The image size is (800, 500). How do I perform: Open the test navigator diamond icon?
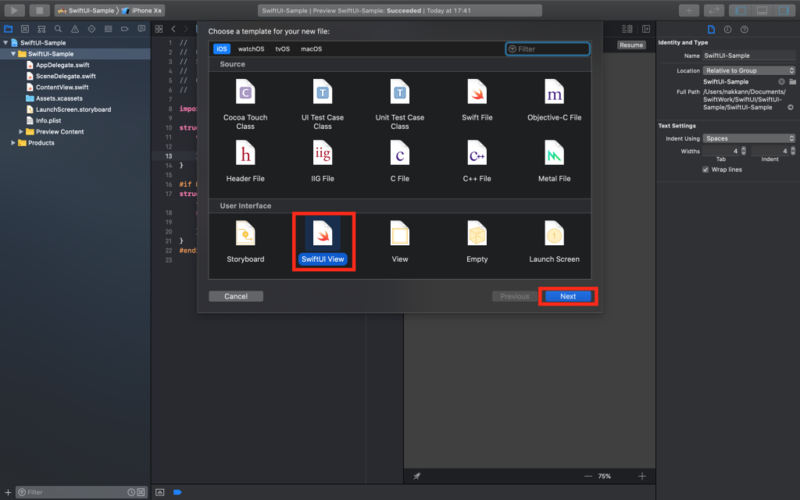pyautogui.click(x=91, y=29)
